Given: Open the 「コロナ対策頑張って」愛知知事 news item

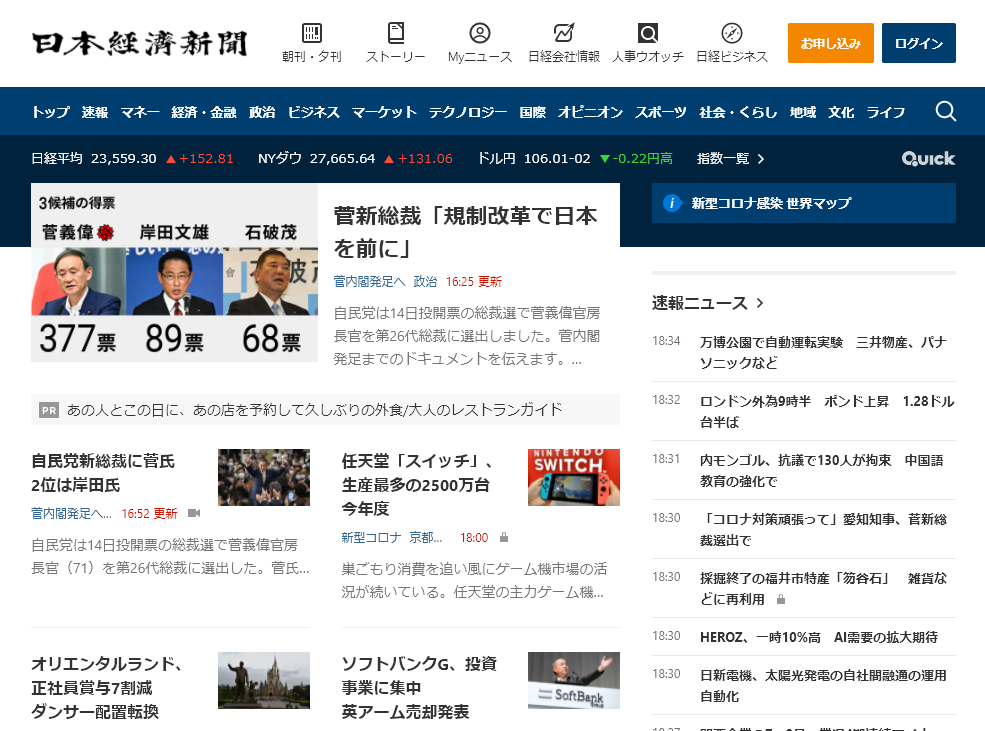Looking at the screenshot, I should pos(823,529).
